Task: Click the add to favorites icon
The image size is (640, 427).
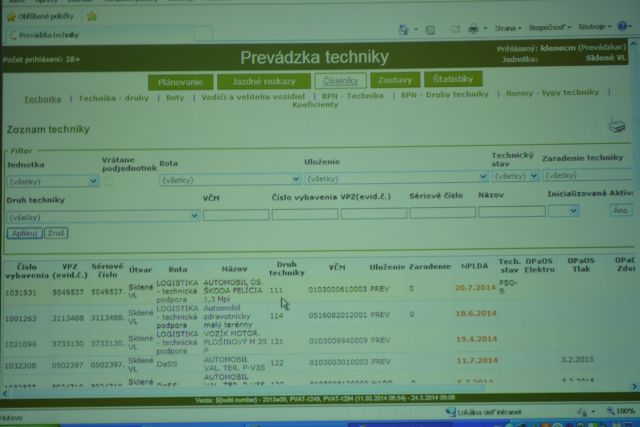Action: pyautogui.click(x=91, y=16)
